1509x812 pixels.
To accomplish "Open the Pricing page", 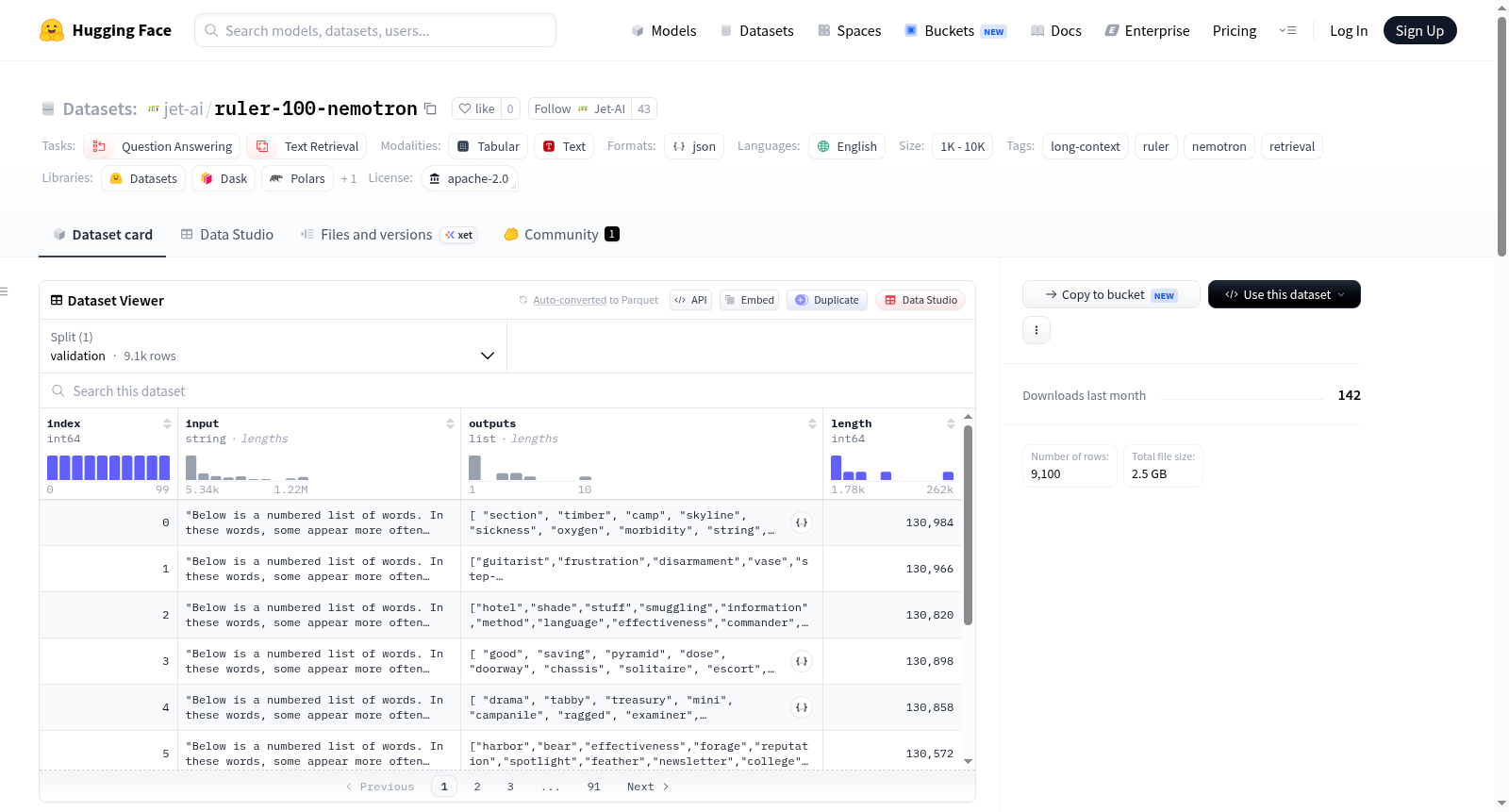I will tap(1235, 30).
